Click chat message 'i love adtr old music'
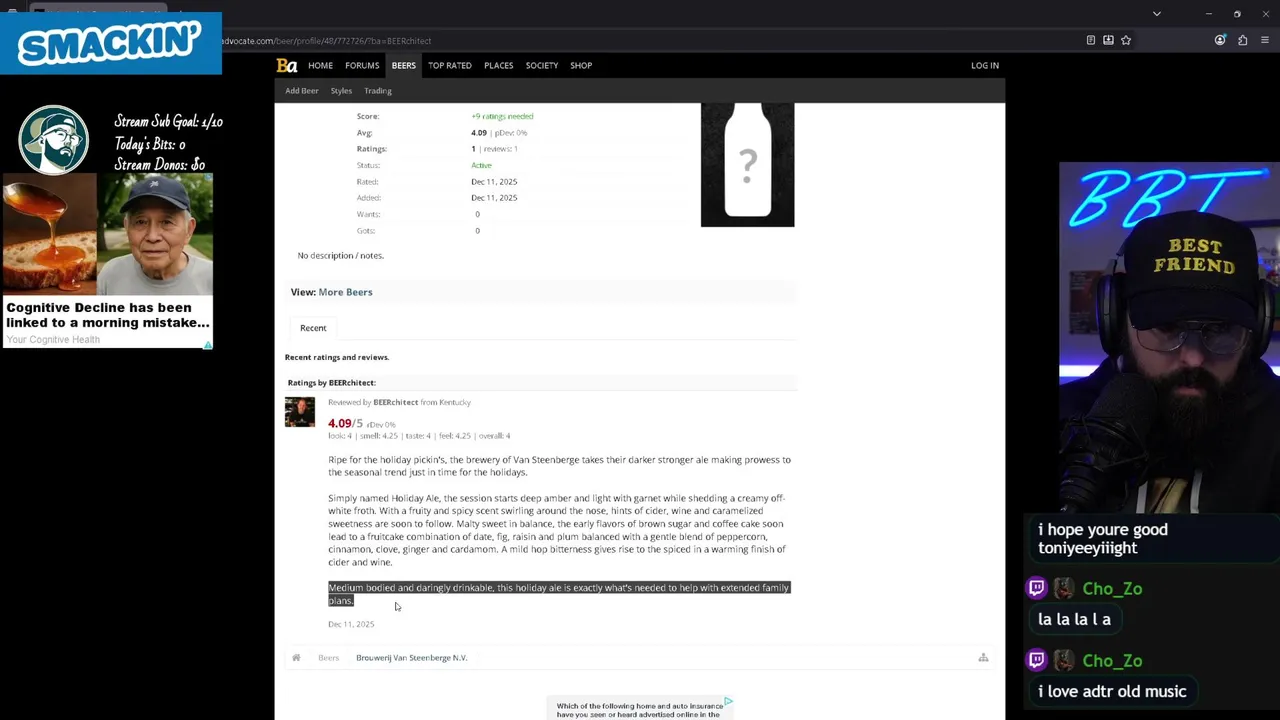Viewport: 1280px width, 720px height. click(x=1112, y=691)
